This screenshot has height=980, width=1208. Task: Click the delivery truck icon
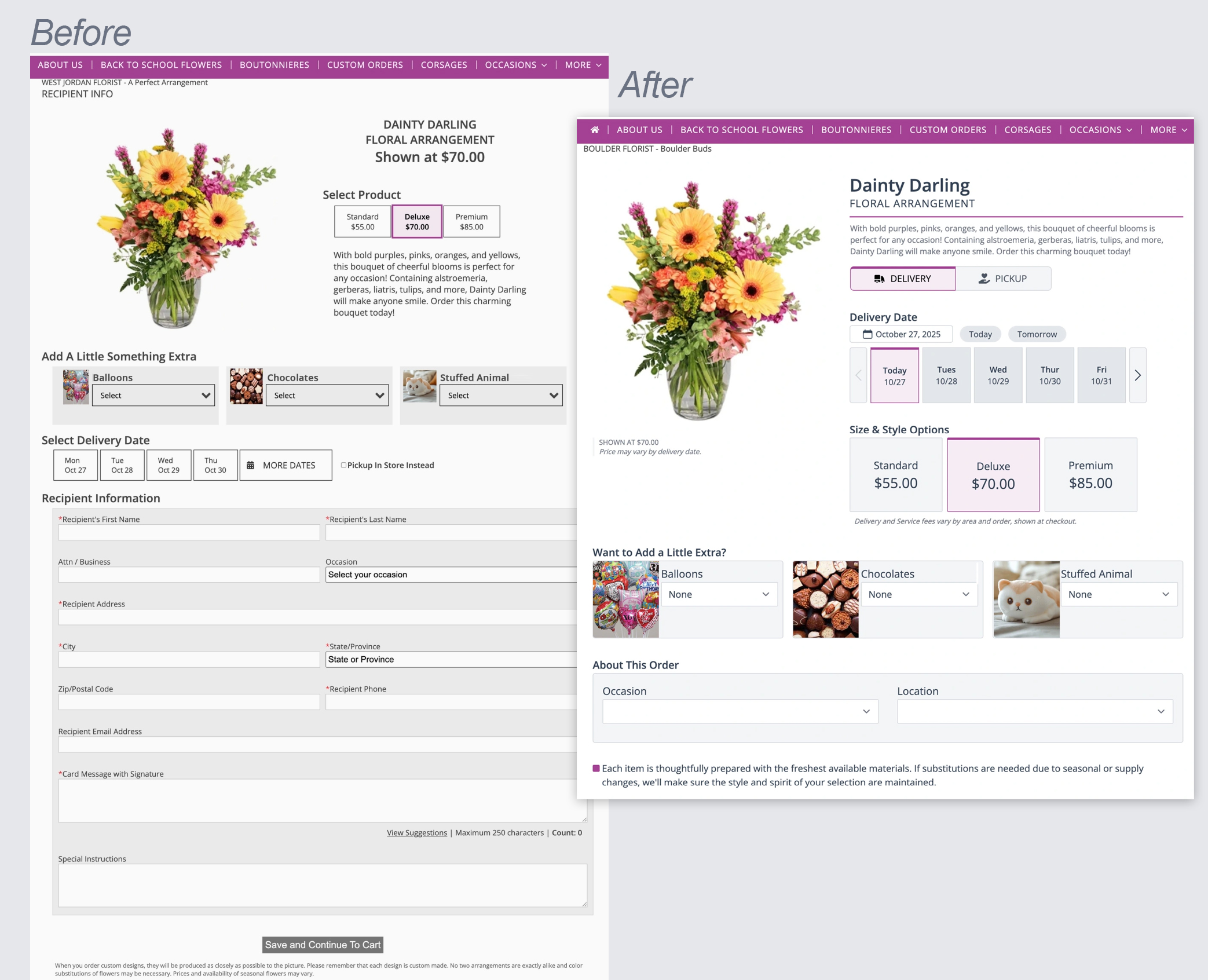(879, 279)
